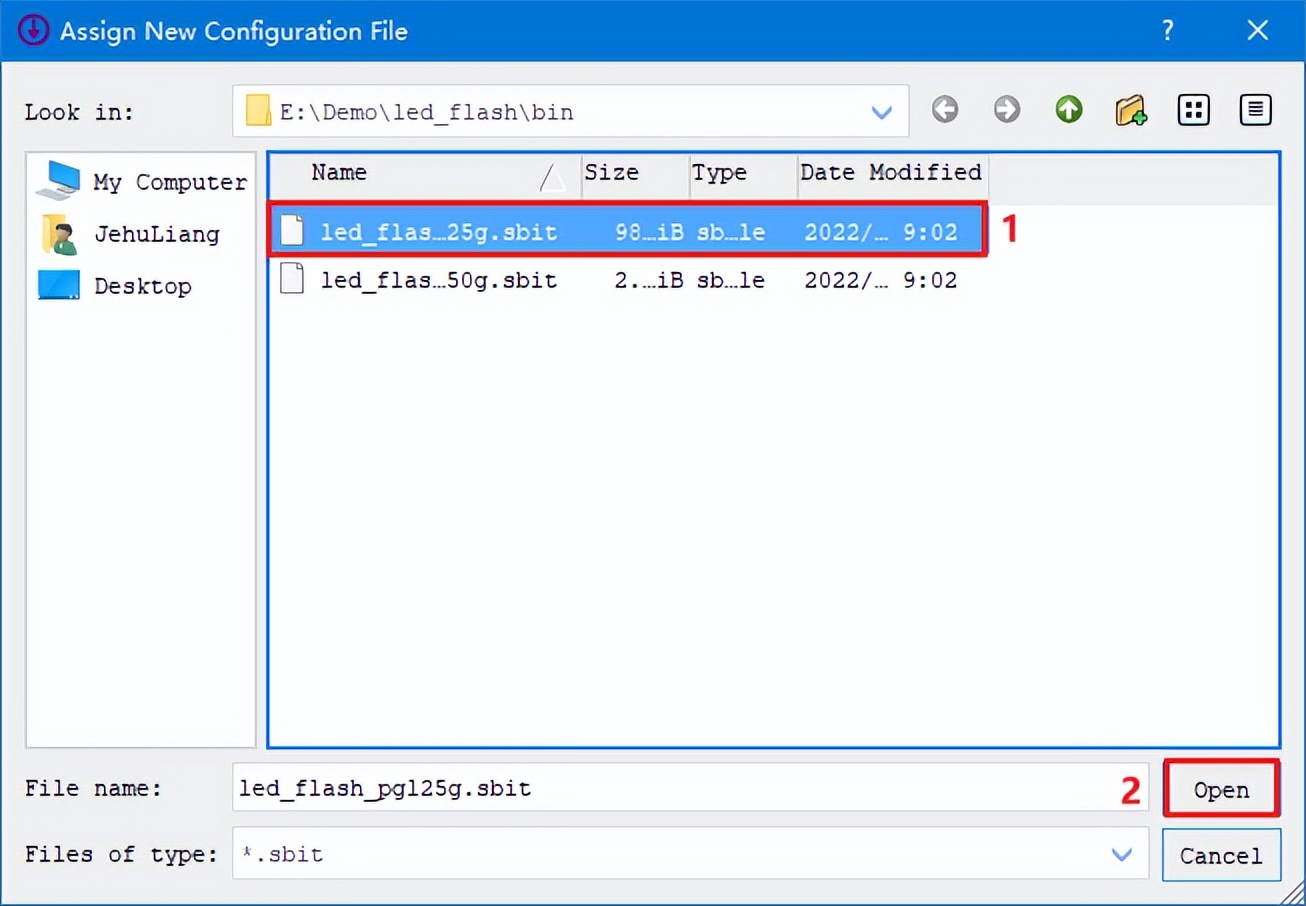
Task: Go back with the left arrow icon
Action: 945,110
